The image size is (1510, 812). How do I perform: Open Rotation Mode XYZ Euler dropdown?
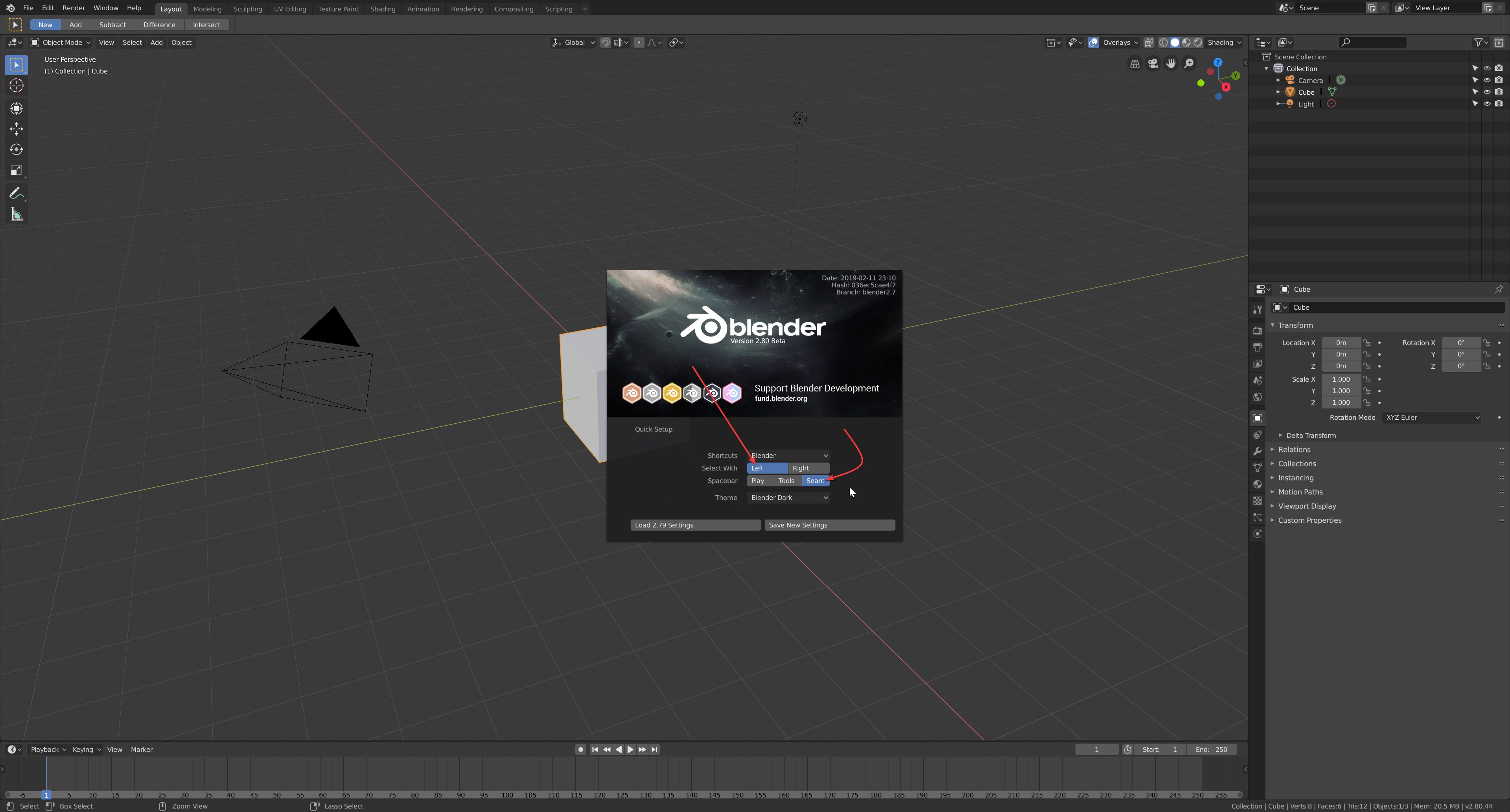(1432, 417)
